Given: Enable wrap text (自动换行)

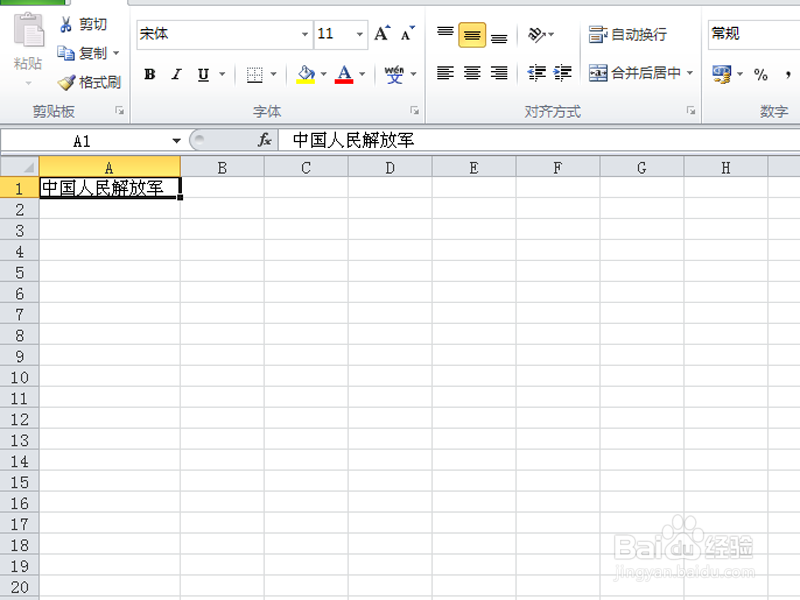Looking at the screenshot, I should (628, 34).
